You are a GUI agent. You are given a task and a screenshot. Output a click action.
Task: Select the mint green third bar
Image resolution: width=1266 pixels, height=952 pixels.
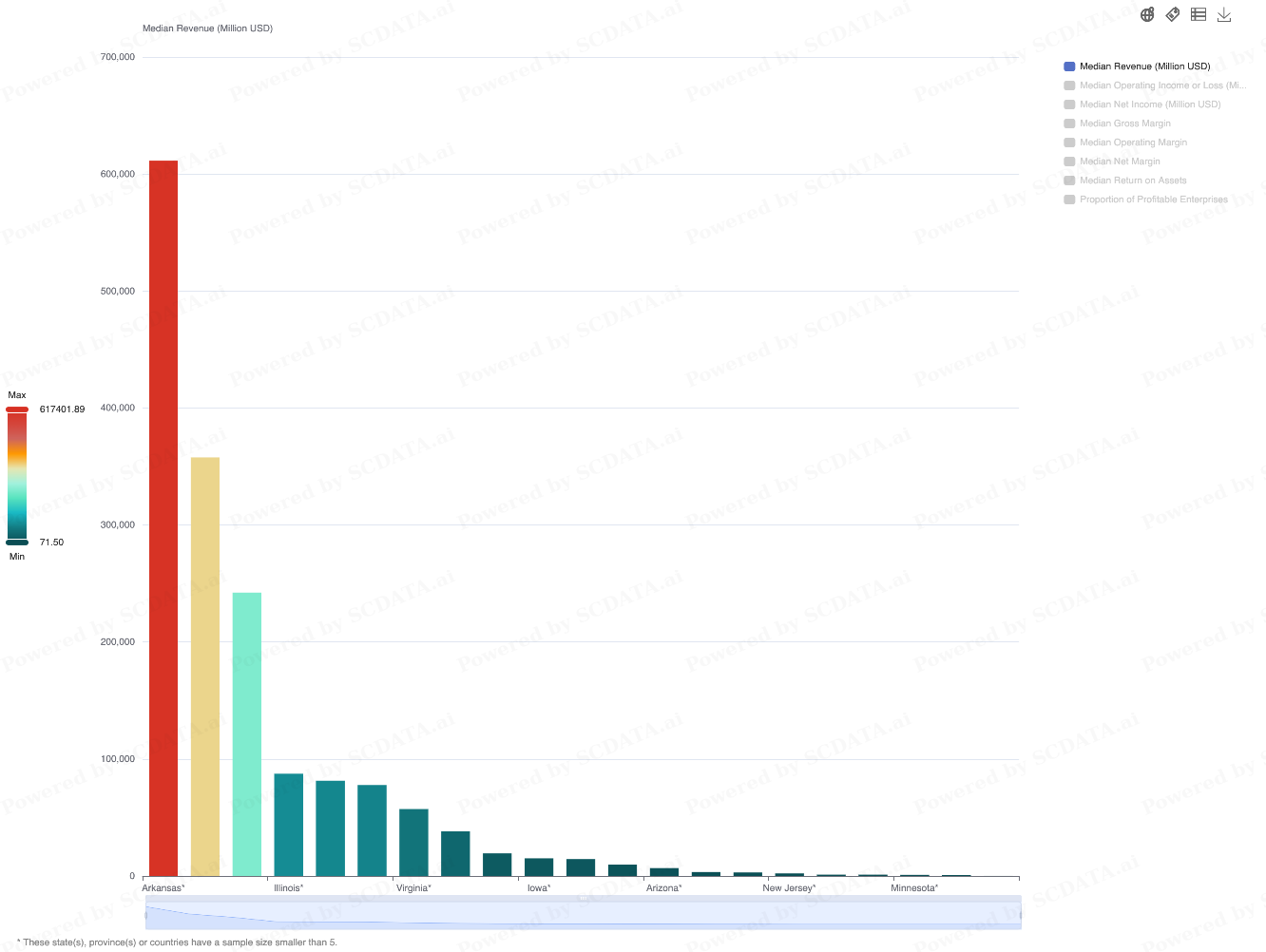point(247,734)
